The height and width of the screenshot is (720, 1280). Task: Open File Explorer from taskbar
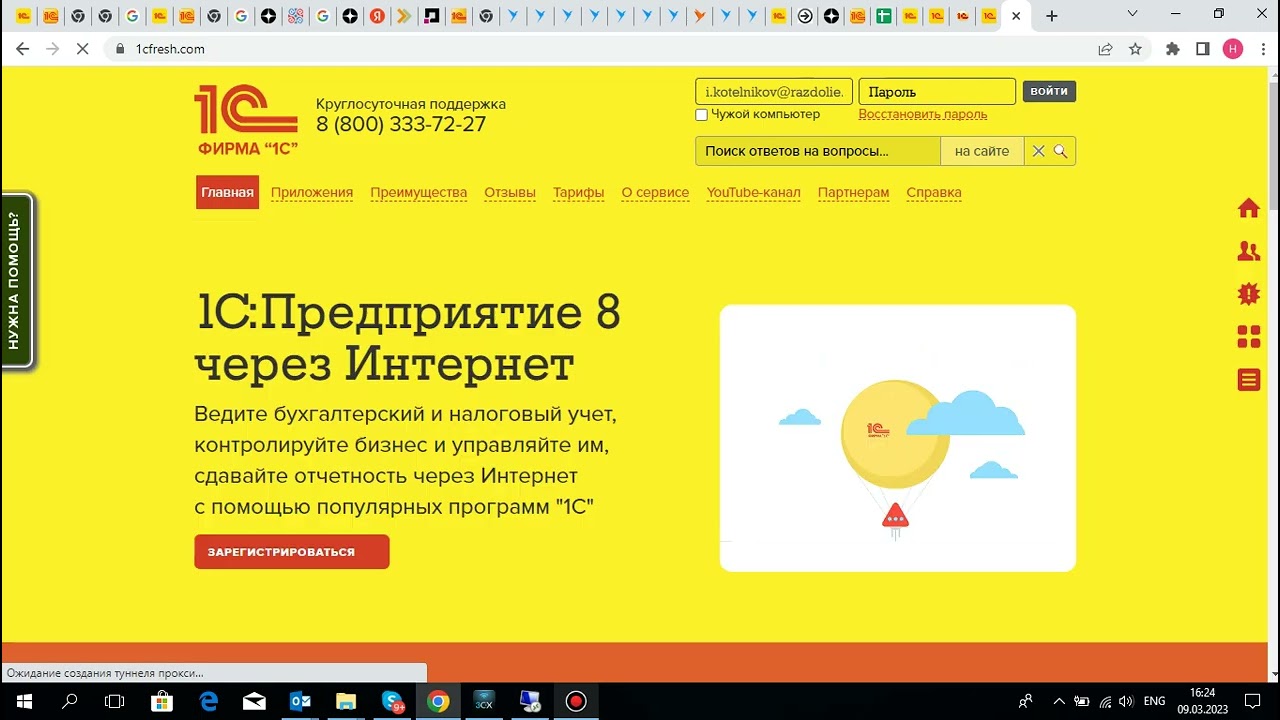coord(346,701)
